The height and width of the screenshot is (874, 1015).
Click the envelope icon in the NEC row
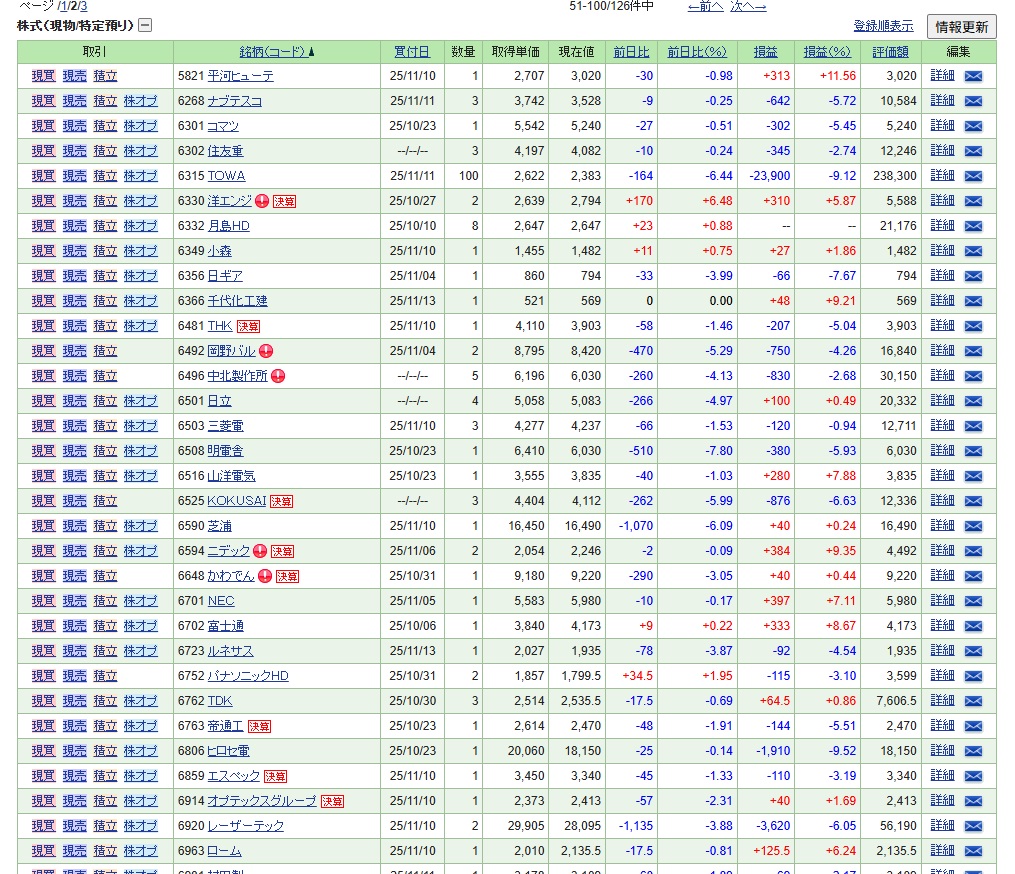click(973, 601)
